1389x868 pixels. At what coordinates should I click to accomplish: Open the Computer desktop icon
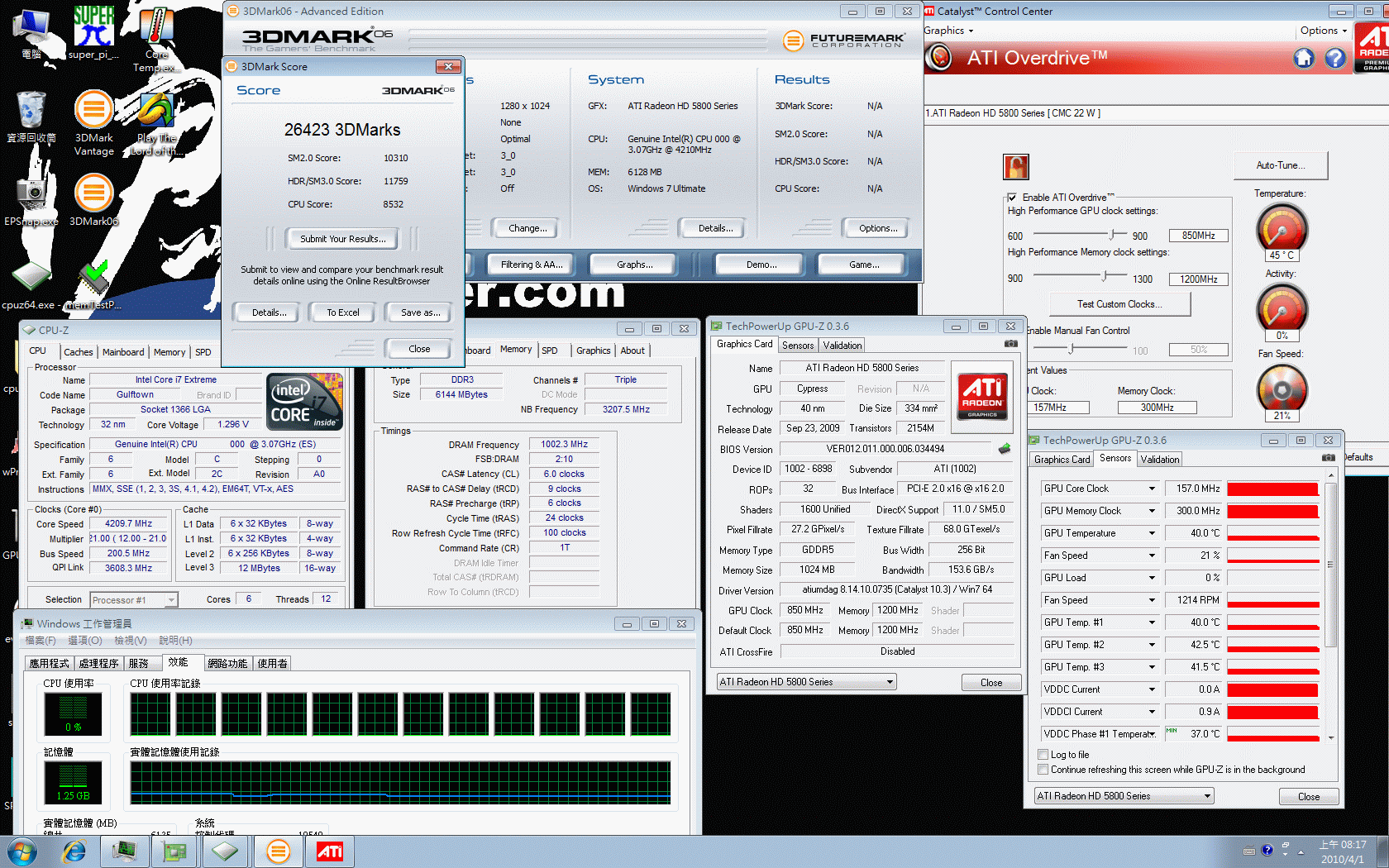31,33
